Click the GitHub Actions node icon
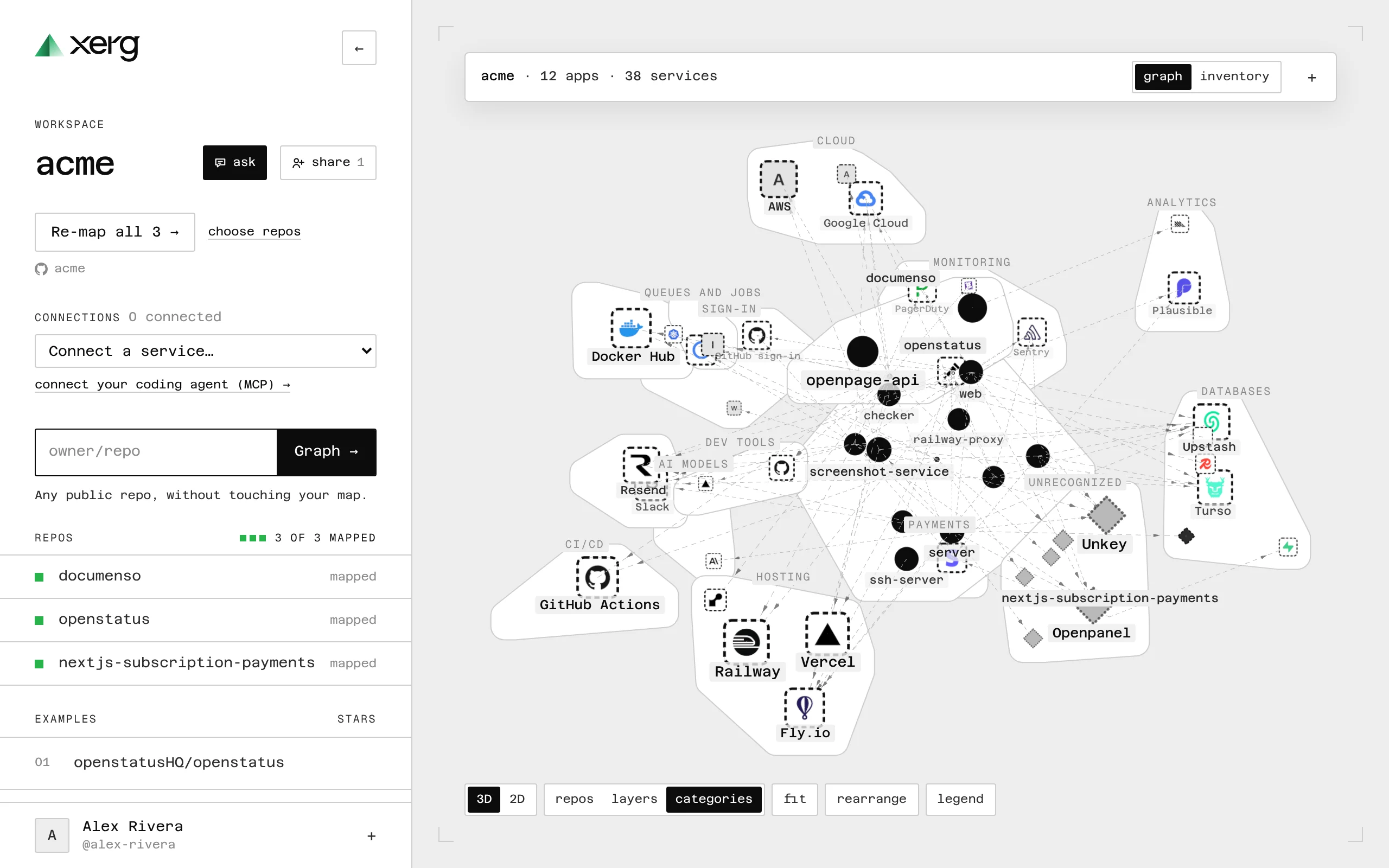Screen dimensions: 1389x868 coord(597,578)
